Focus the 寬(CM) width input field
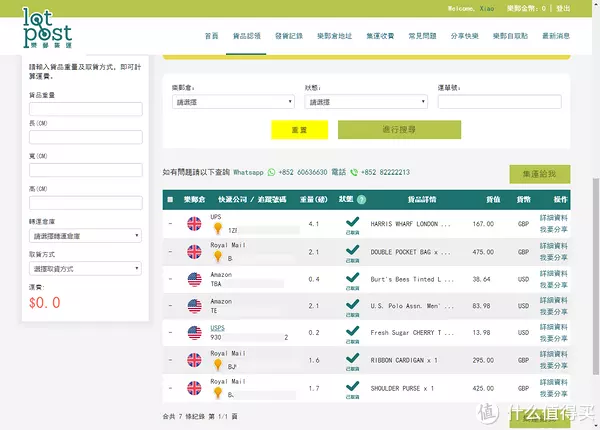The height and width of the screenshot is (430, 600). pyautogui.click(x=86, y=170)
